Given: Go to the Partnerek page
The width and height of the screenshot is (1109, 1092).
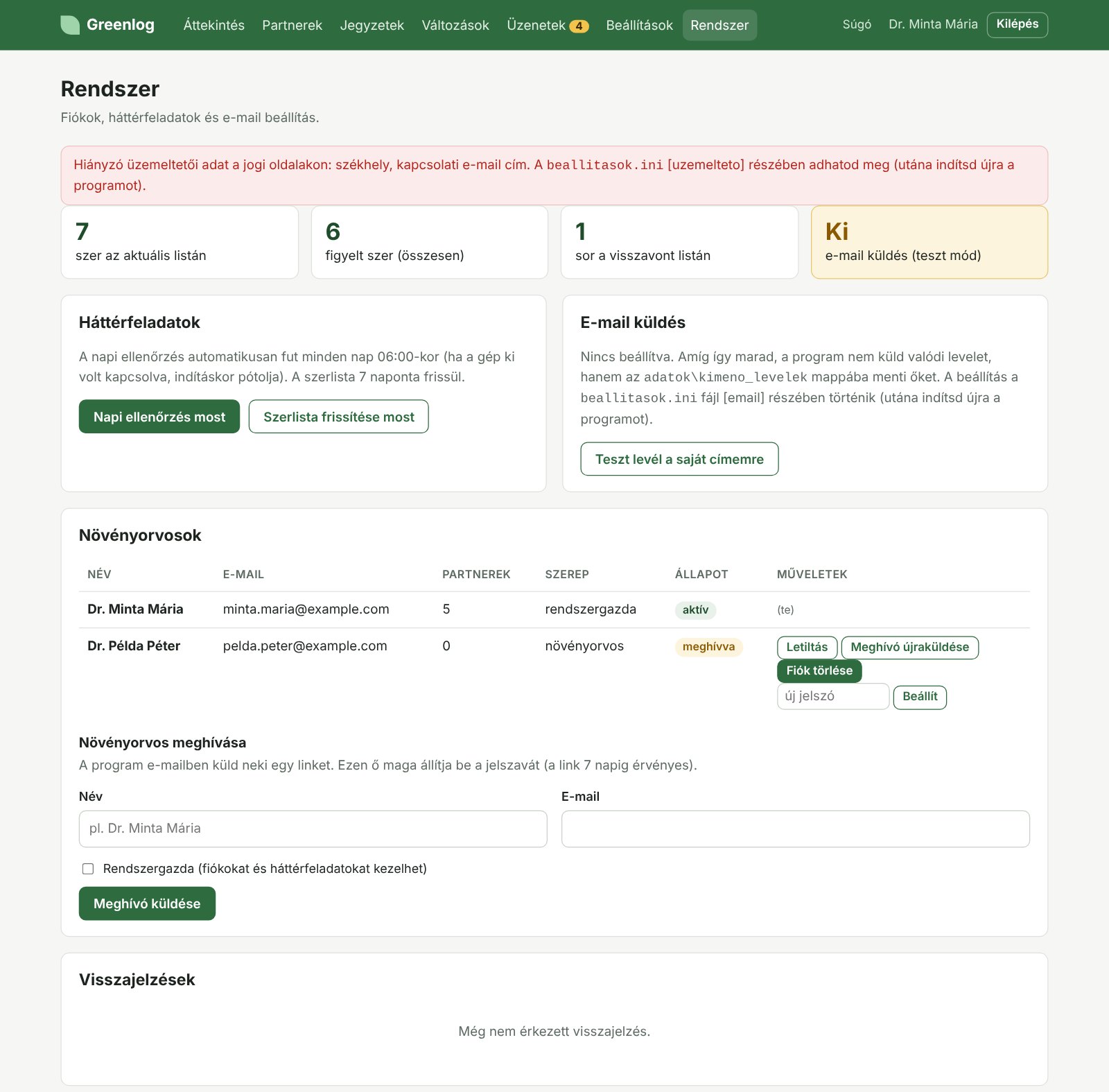Looking at the screenshot, I should pos(292,25).
